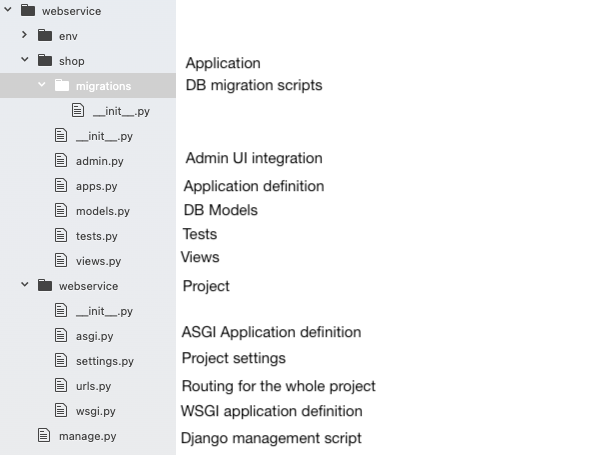Viewport: 600px width, 455px height.
Task: Select __init__.py inside the migrations folder
Action: point(121,111)
